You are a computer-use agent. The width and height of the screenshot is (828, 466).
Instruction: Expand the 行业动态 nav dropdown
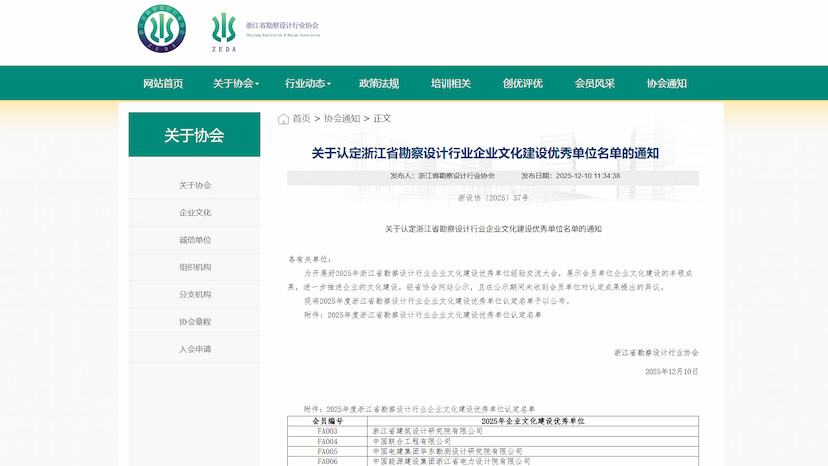tap(307, 83)
